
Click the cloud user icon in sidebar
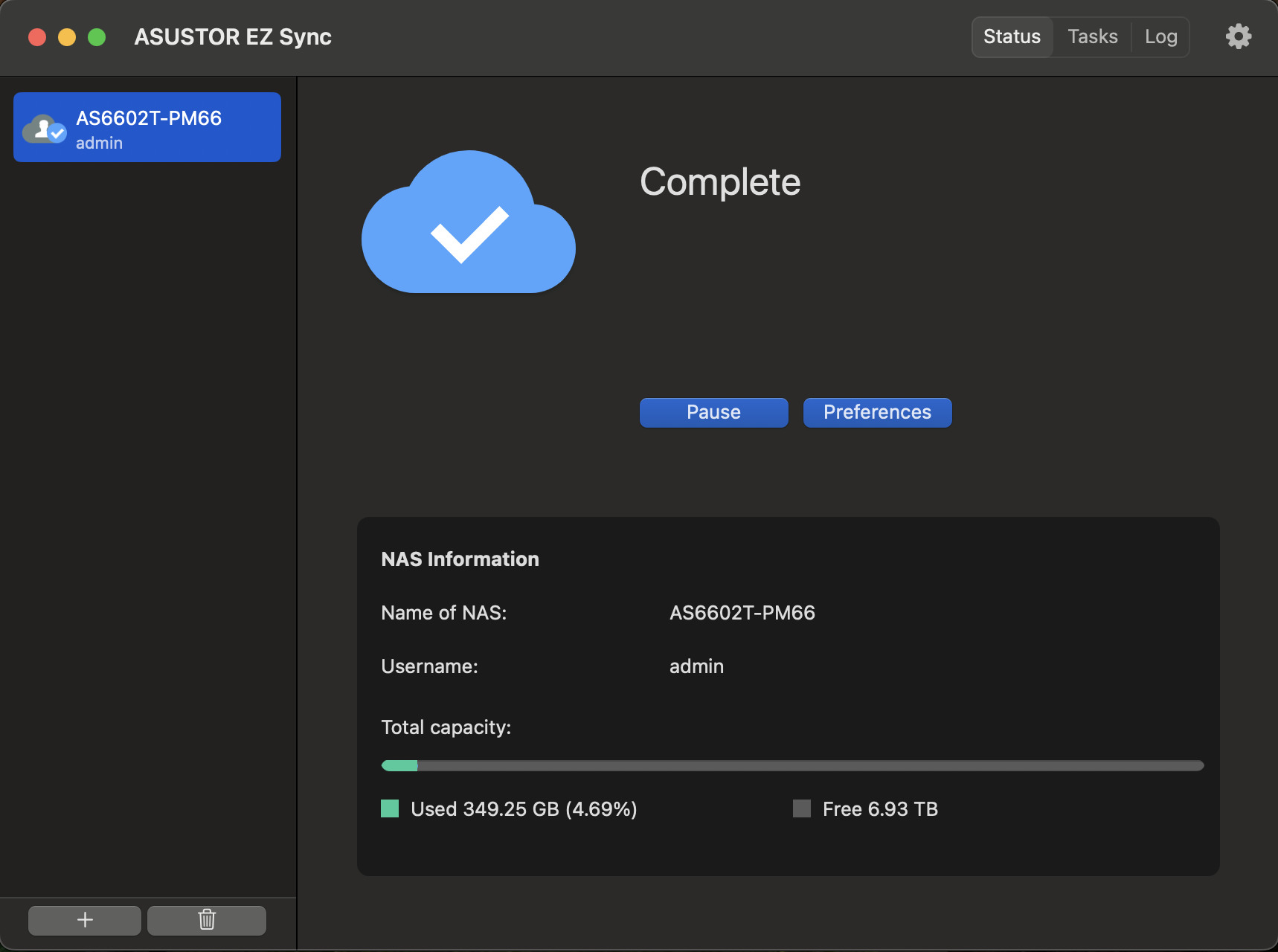click(x=45, y=129)
